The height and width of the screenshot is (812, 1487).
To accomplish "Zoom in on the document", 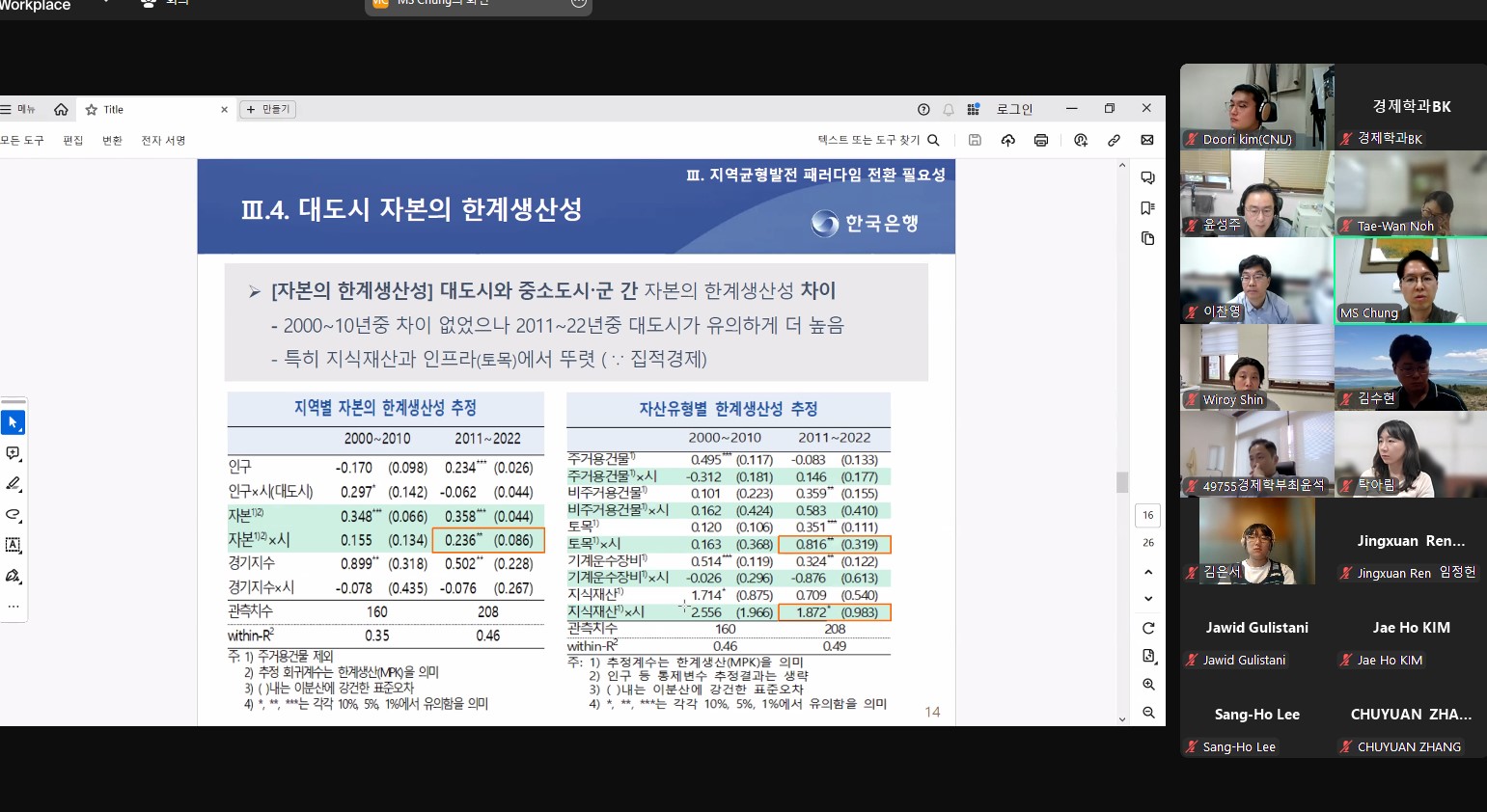I will [1148, 684].
